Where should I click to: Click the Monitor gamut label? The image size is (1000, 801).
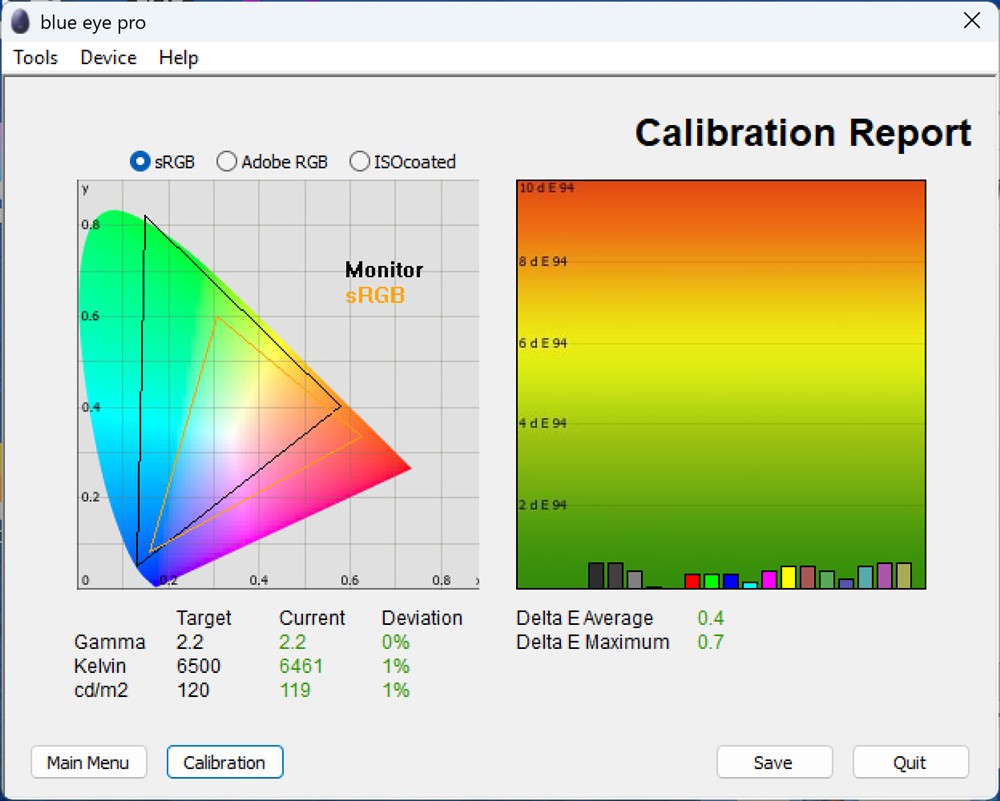[x=383, y=269]
